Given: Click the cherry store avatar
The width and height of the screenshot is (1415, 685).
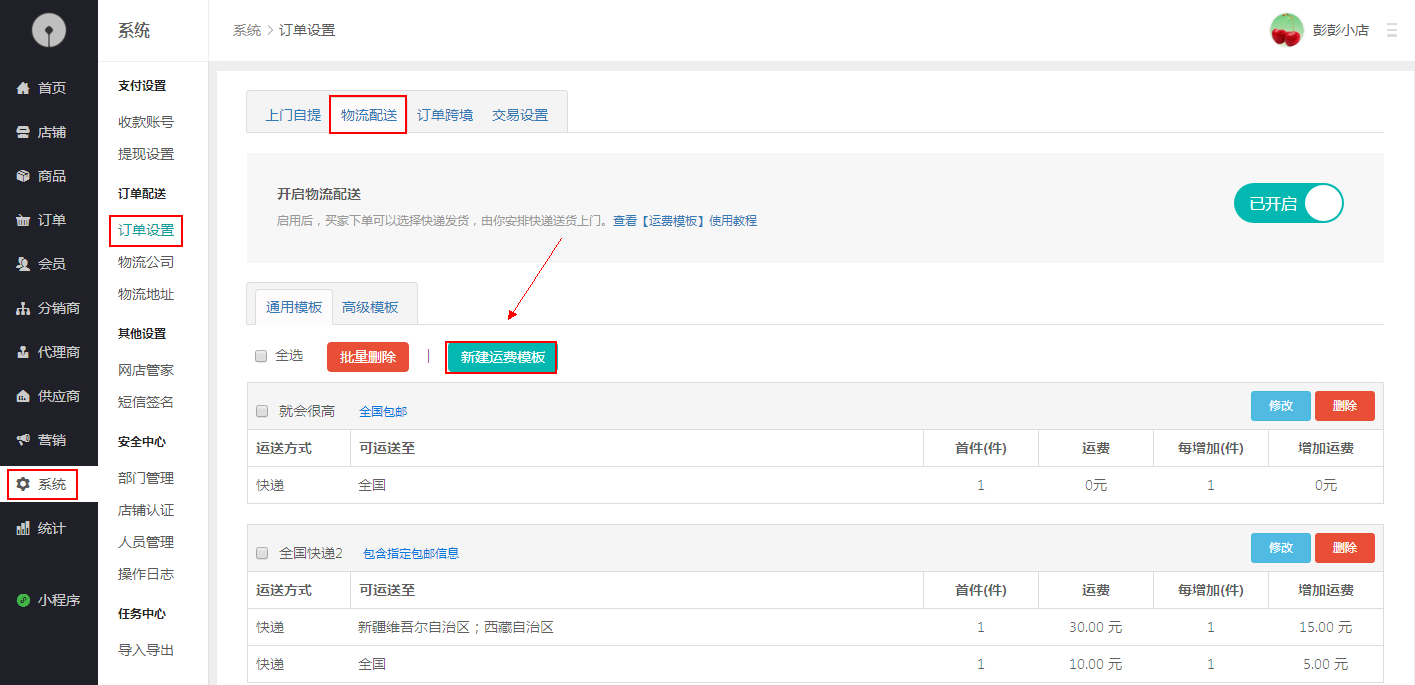Looking at the screenshot, I should pyautogui.click(x=1286, y=30).
